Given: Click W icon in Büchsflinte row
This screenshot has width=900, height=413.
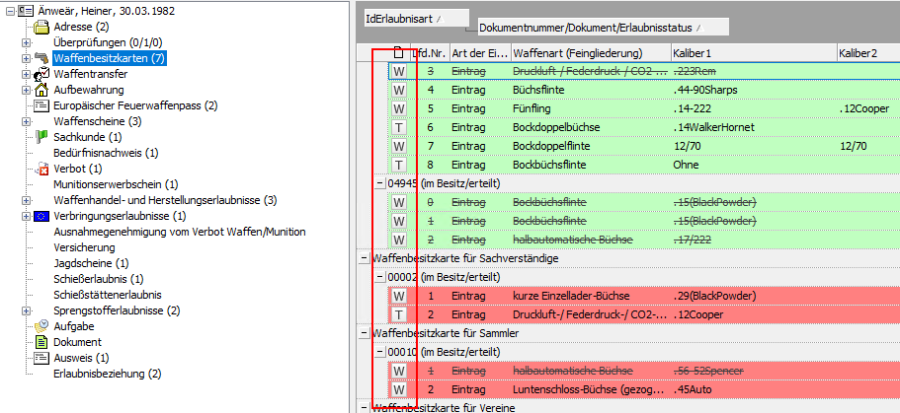Looking at the screenshot, I should point(399,90).
